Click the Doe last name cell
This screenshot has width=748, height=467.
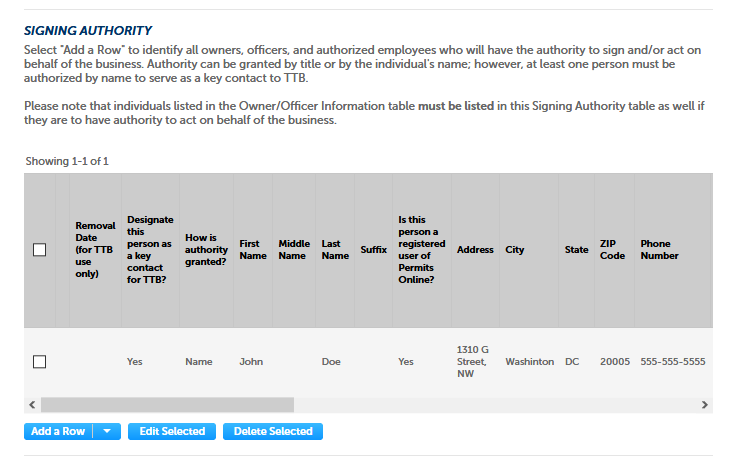[331, 362]
